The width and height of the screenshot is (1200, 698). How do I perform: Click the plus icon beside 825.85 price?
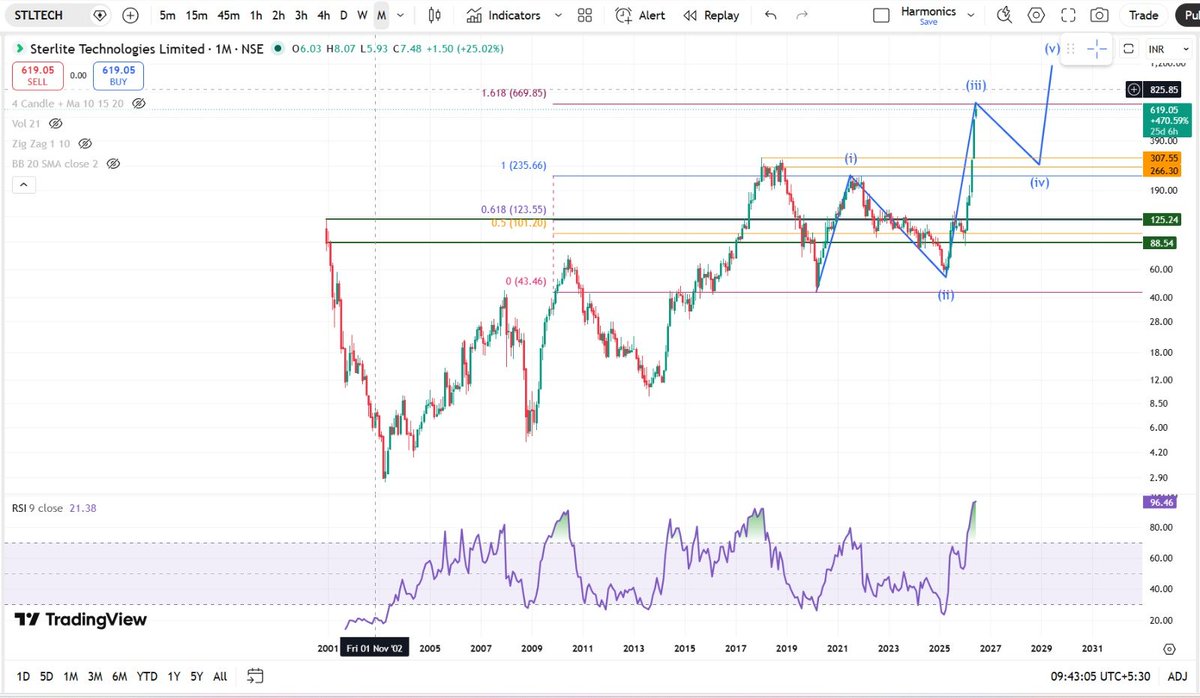1134,89
